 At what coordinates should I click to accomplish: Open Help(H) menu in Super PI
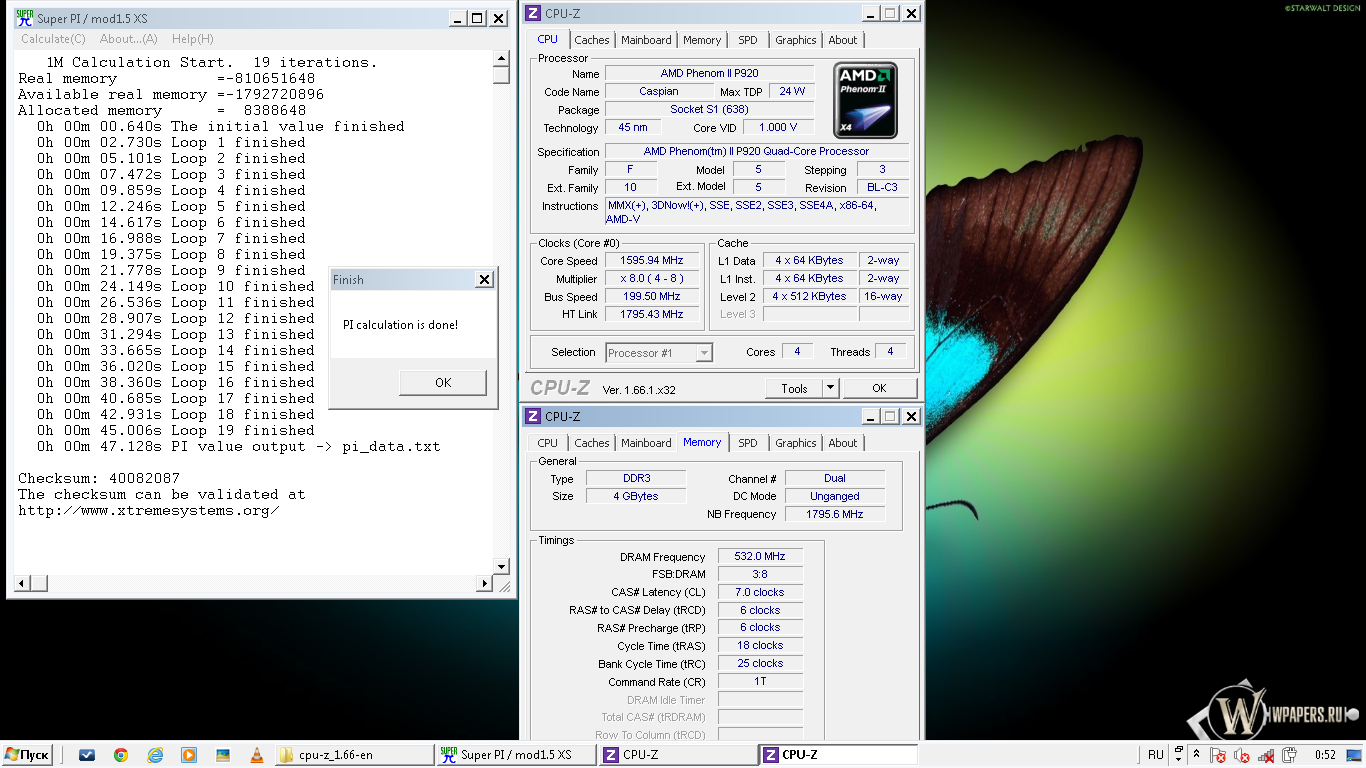(x=193, y=39)
